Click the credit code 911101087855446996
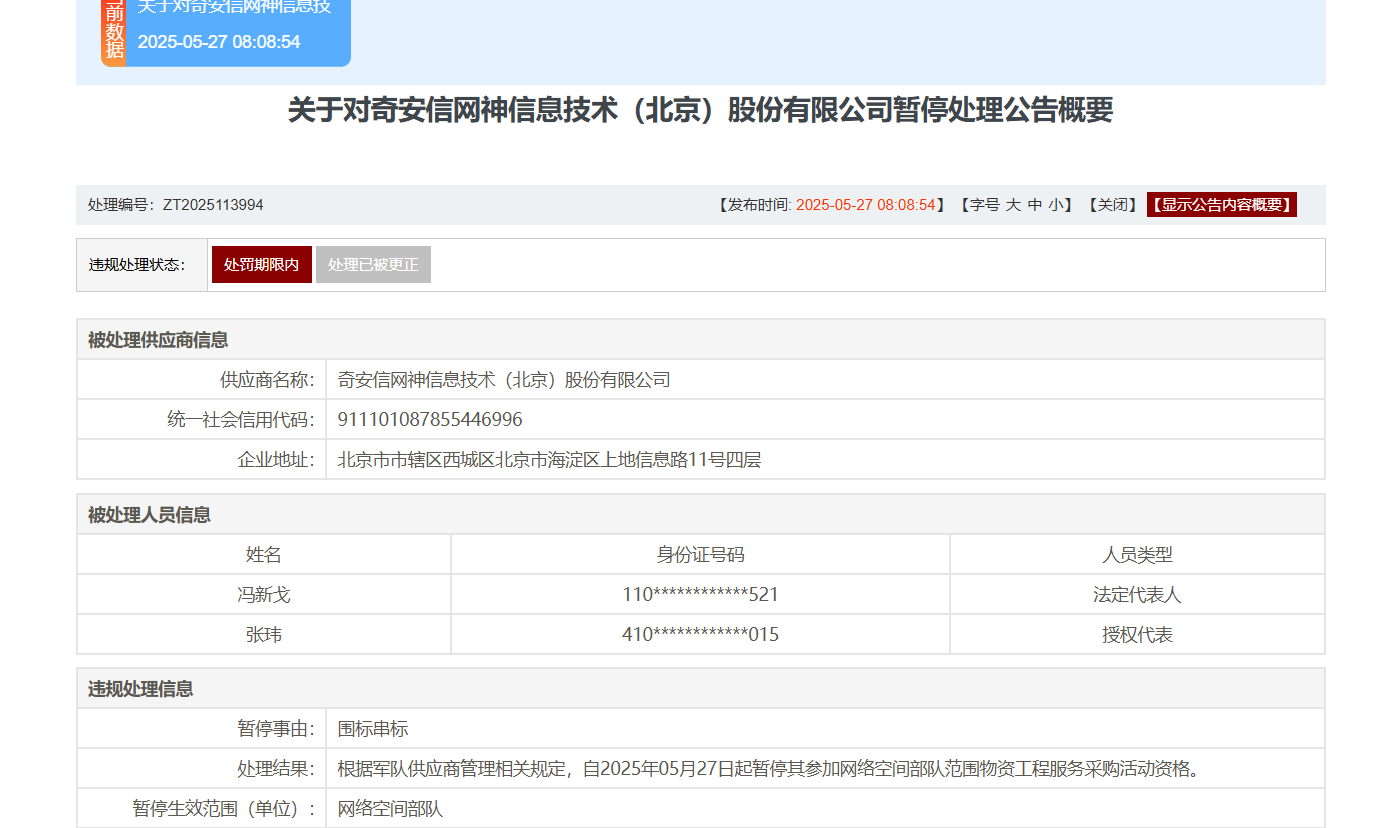Image resolution: width=1380 pixels, height=828 pixels. 430,419
